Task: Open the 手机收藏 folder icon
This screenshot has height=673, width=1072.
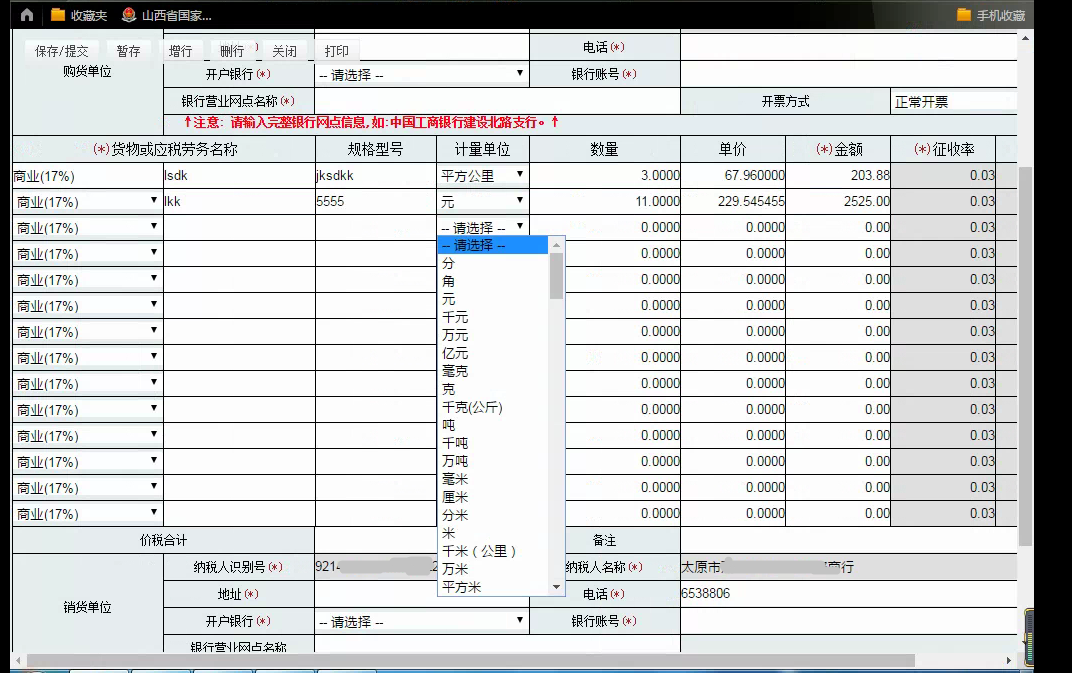Action: point(963,14)
